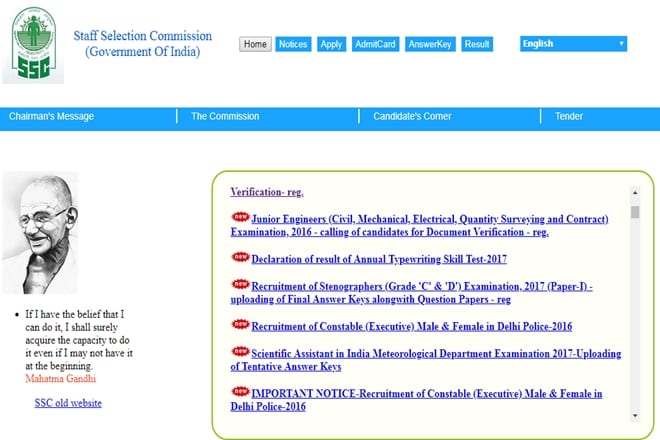Click new badge next to Typewriting Skill Test

click(240, 257)
